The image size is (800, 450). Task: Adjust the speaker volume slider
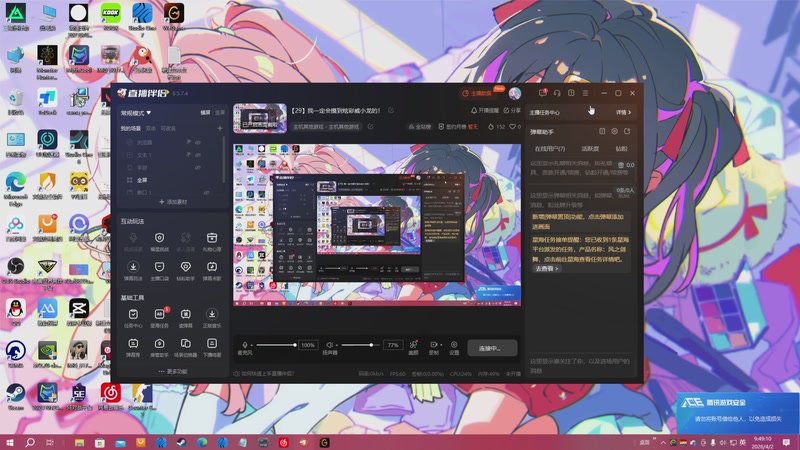(360, 345)
